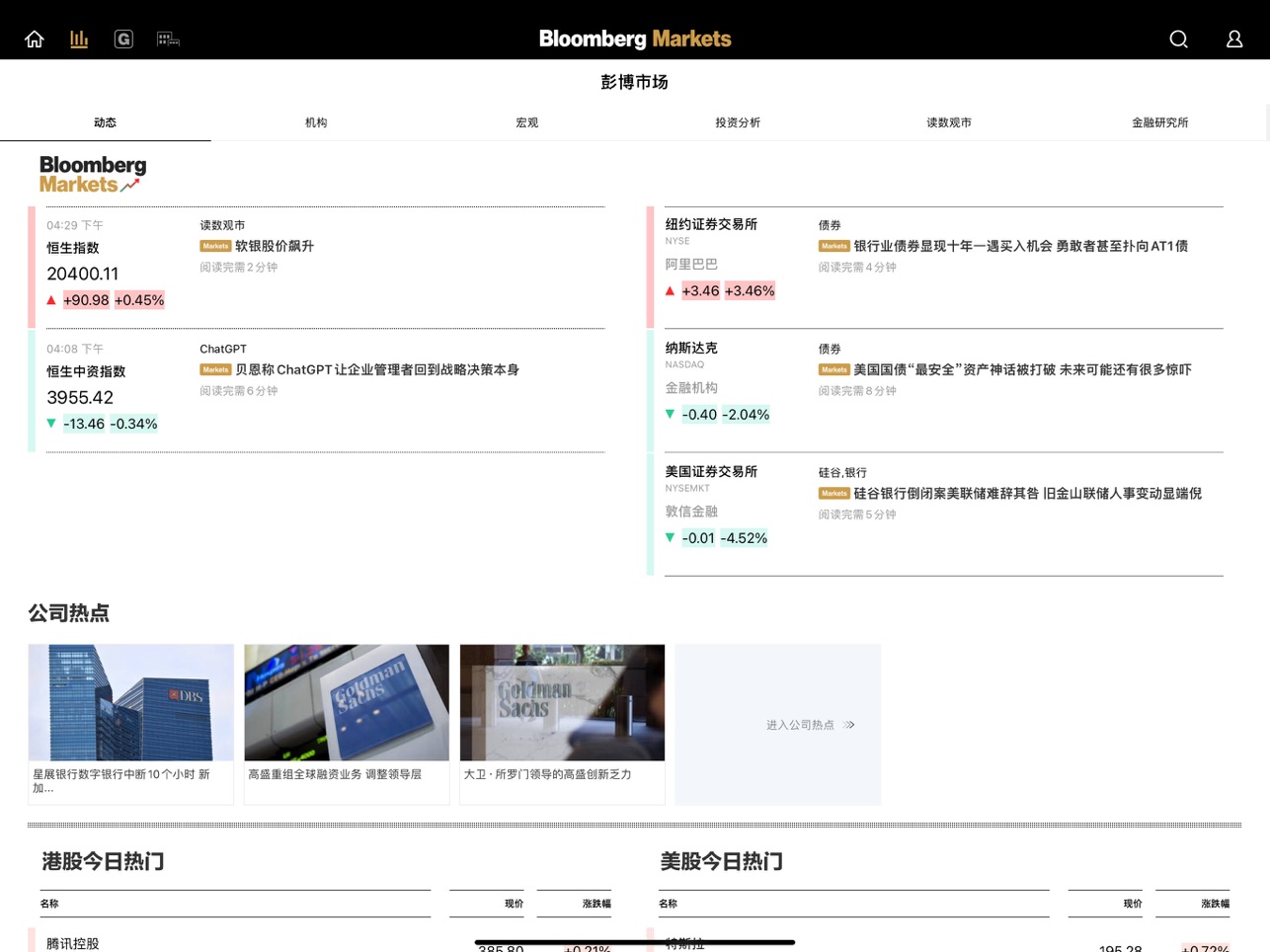This screenshot has width=1270, height=952.
Task: Open the 高盛重组全球融资业务 thumbnail
Action: pos(347,702)
